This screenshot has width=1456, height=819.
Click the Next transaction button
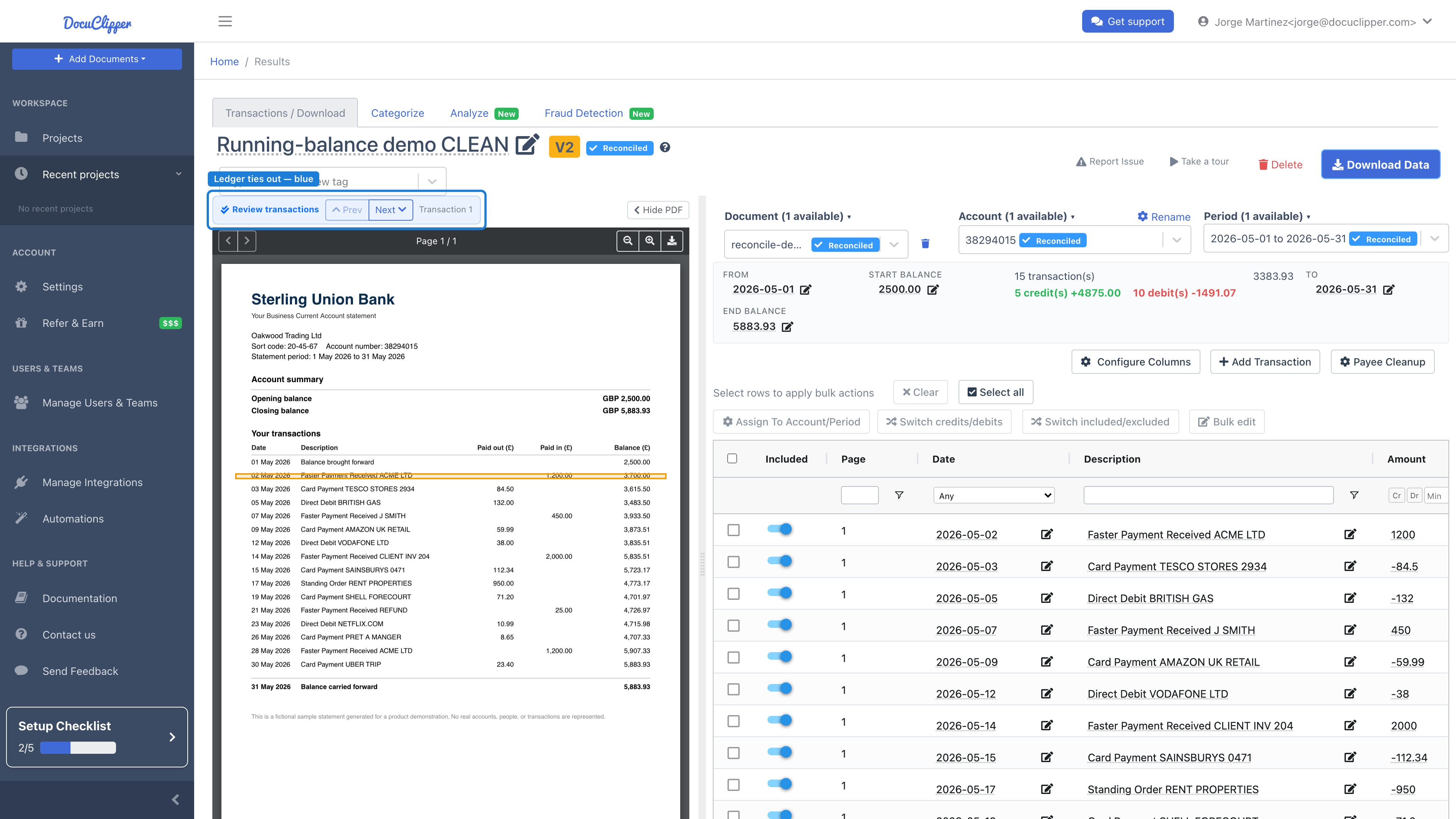(391, 210)
